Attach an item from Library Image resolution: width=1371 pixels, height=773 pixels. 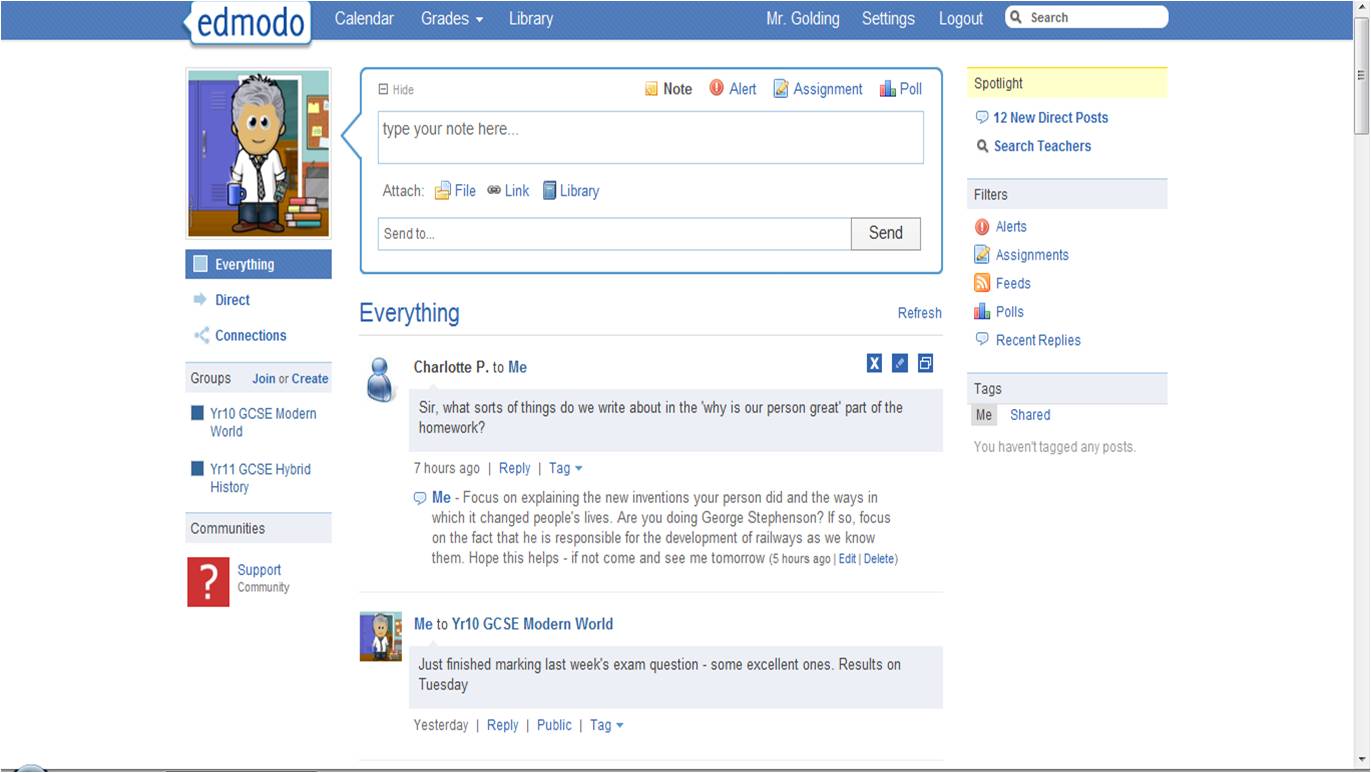(570, 190)
